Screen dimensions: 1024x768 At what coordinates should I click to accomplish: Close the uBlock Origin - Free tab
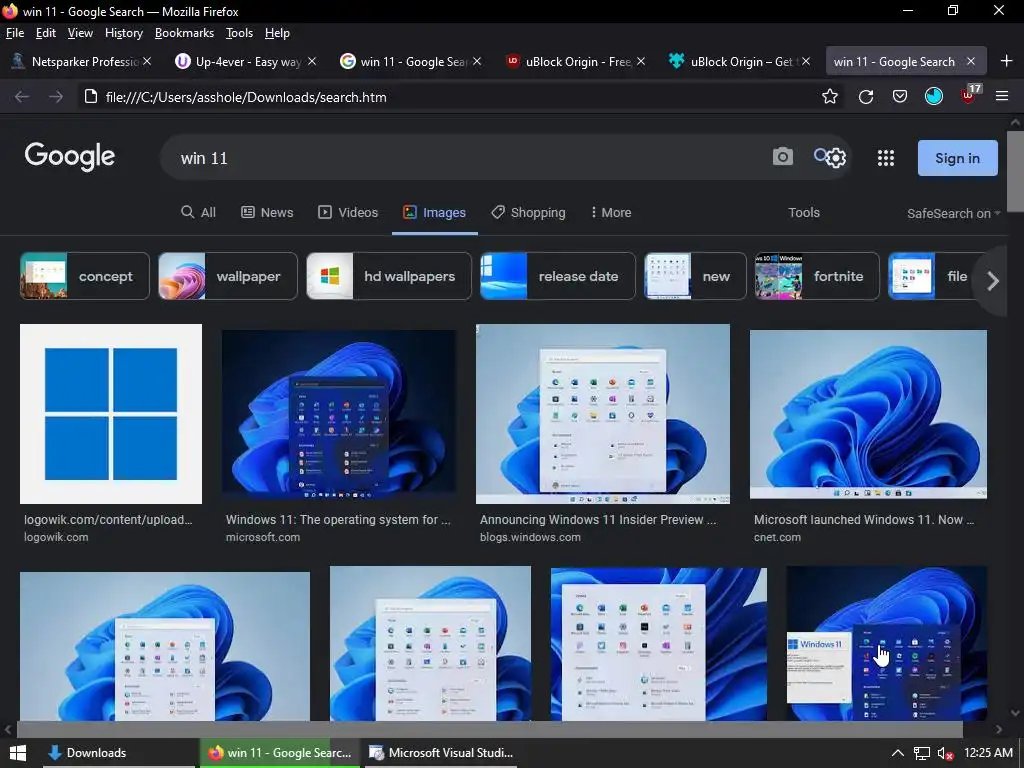[x=641, y=61]
